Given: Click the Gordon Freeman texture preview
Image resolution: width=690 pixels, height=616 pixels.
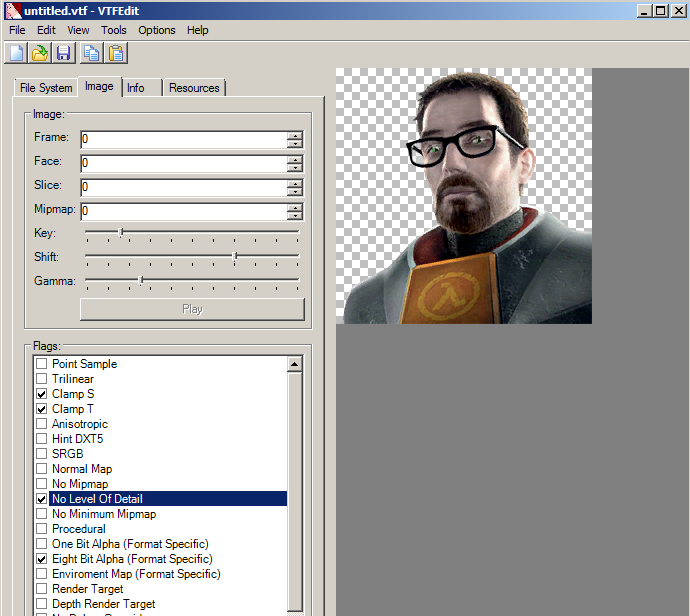Looking at the screenshot, I should click(x=464, y=196).
